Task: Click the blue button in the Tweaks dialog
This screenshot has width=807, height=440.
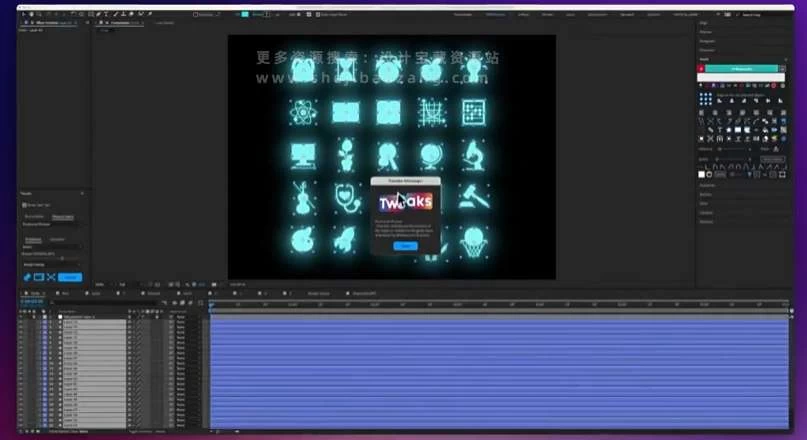Action: tap(404, 245)
